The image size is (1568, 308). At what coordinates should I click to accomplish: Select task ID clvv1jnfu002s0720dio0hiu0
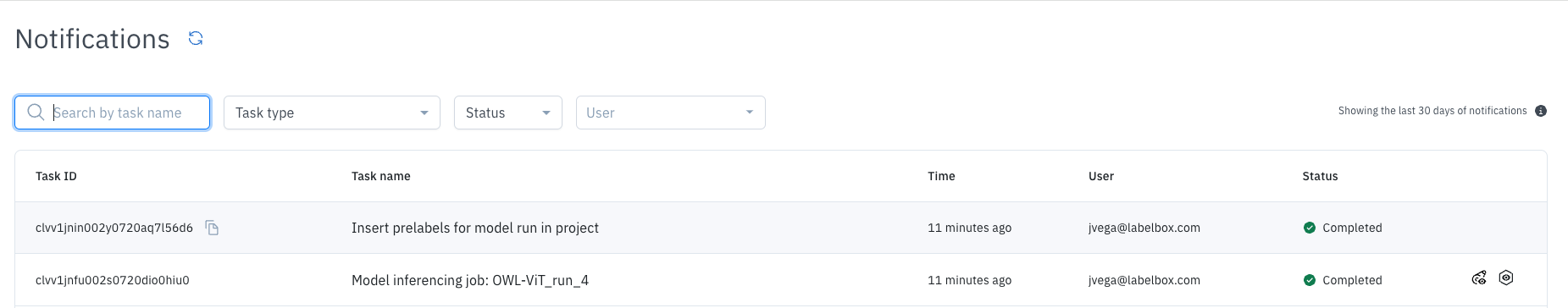(x=113, y=280)
